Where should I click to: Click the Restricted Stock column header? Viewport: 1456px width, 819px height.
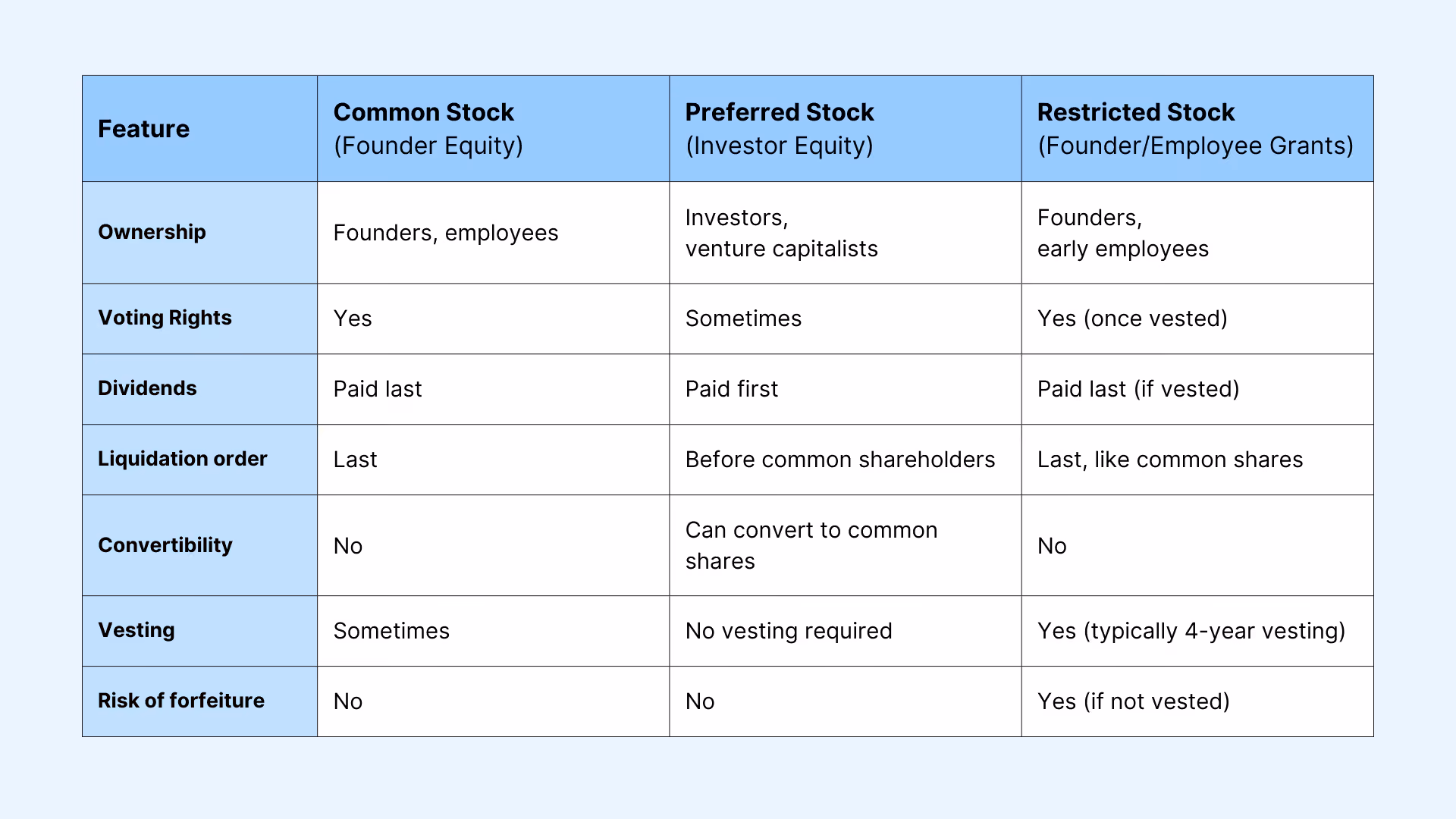(1197, 128)
